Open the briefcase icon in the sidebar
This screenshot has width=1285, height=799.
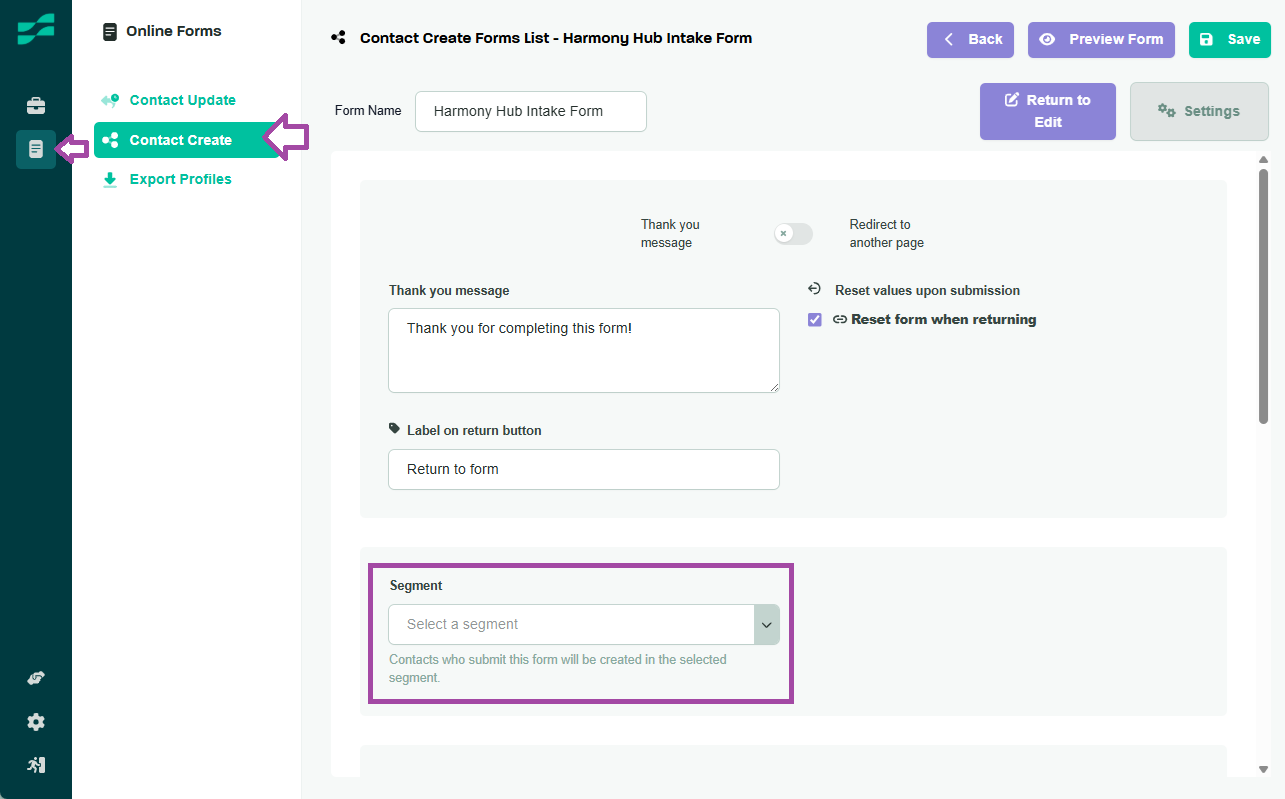[x=36, y=106]
